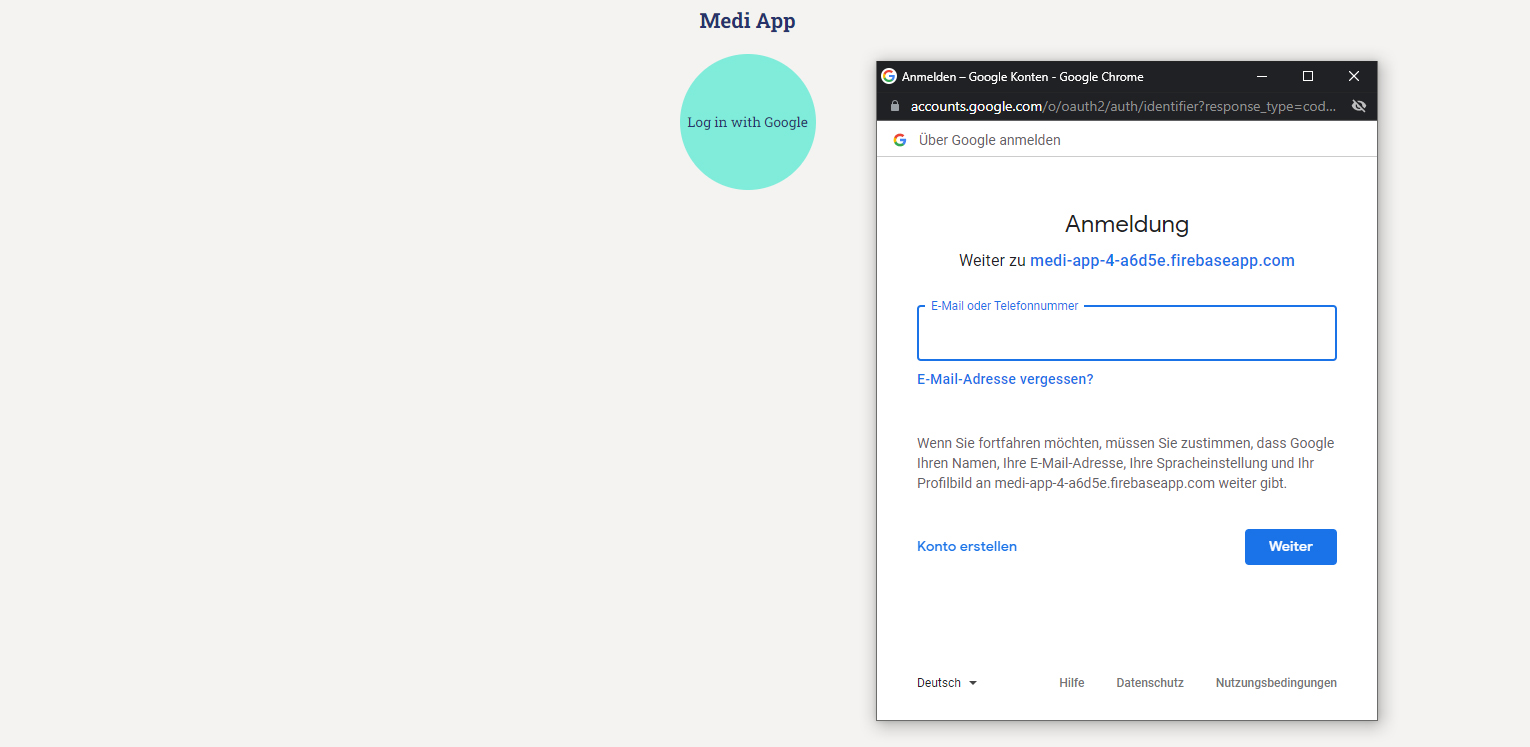The height and width of the screenshot is (747, 1530).
Task: Click the accounts.google.com URL in address bar
Action: 1124,106
